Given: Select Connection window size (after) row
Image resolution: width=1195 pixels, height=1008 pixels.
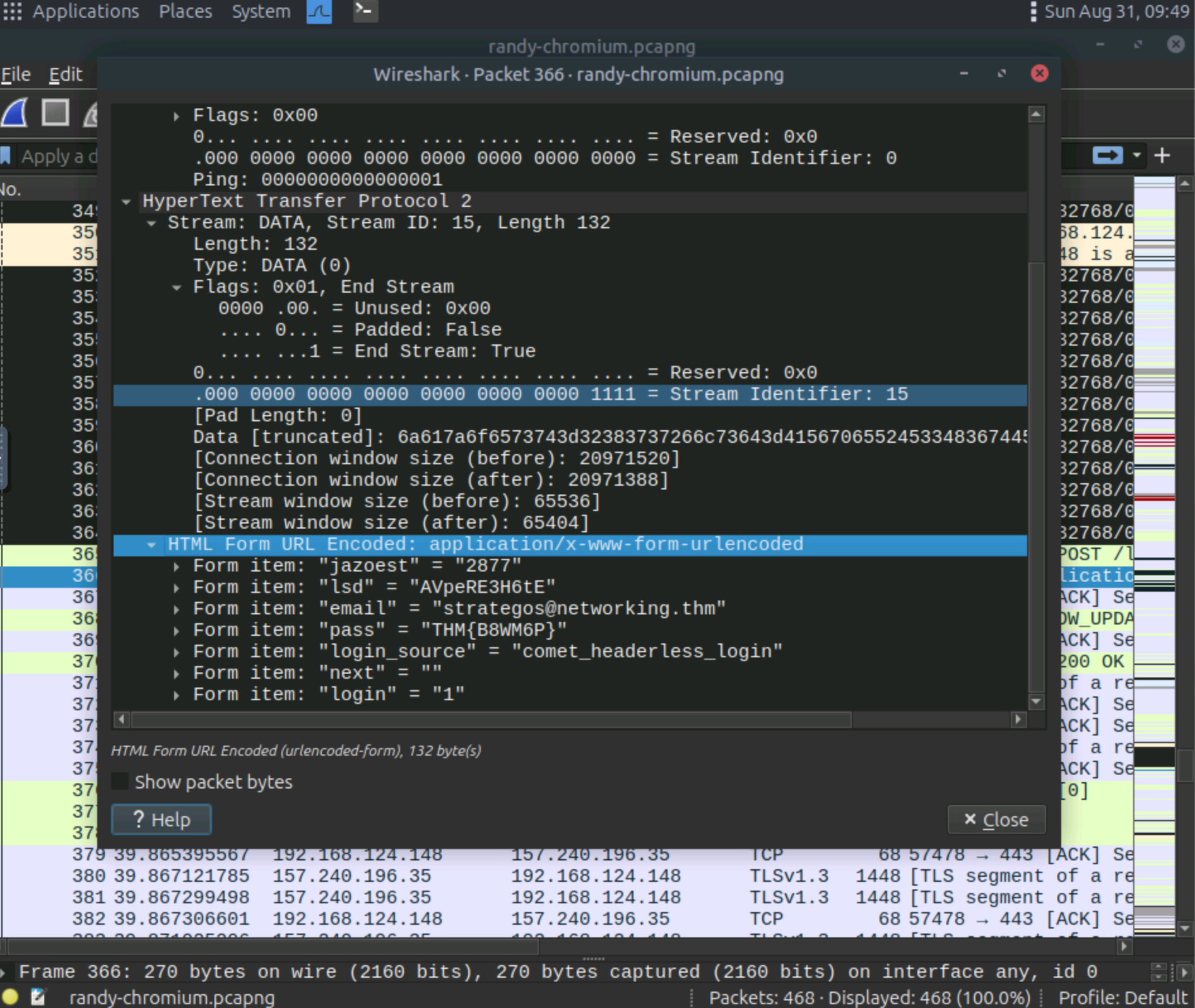Looking at the screenshot, I should pos(570,480).
